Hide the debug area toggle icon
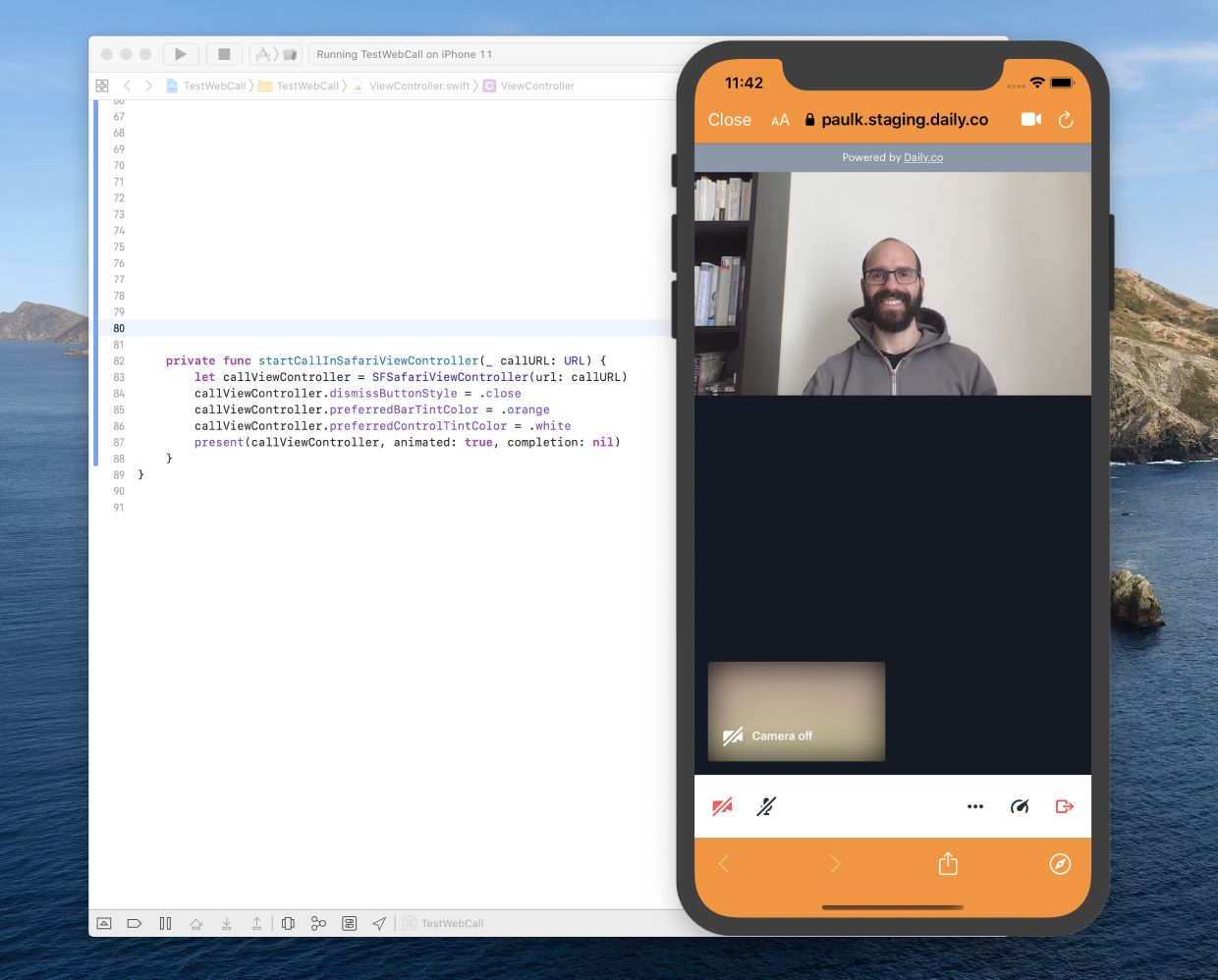Screen dimensions: 1218x980 pyautogui.click(x=104, y=923)
